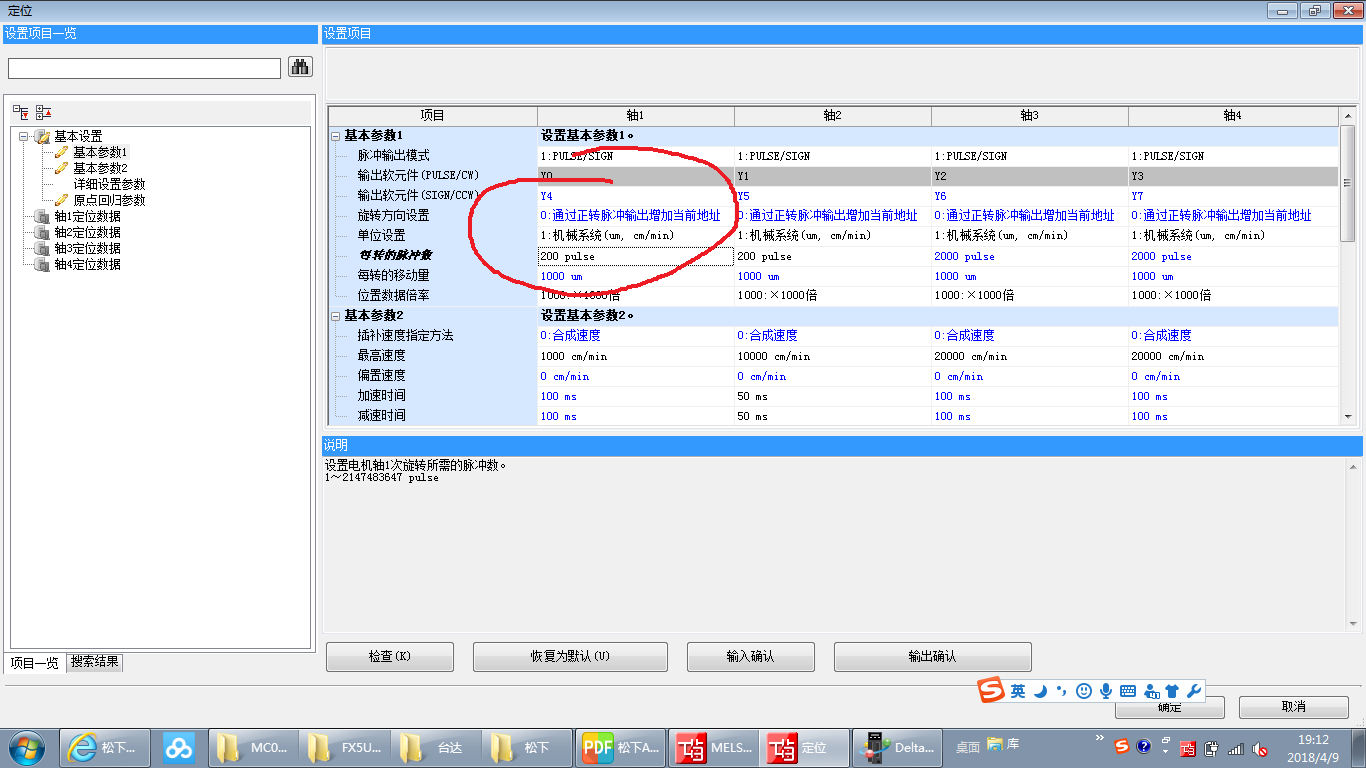The width and height of the screenshot is (1366, 768).
Task: Click the 检查(K) button
Action: 390,657
